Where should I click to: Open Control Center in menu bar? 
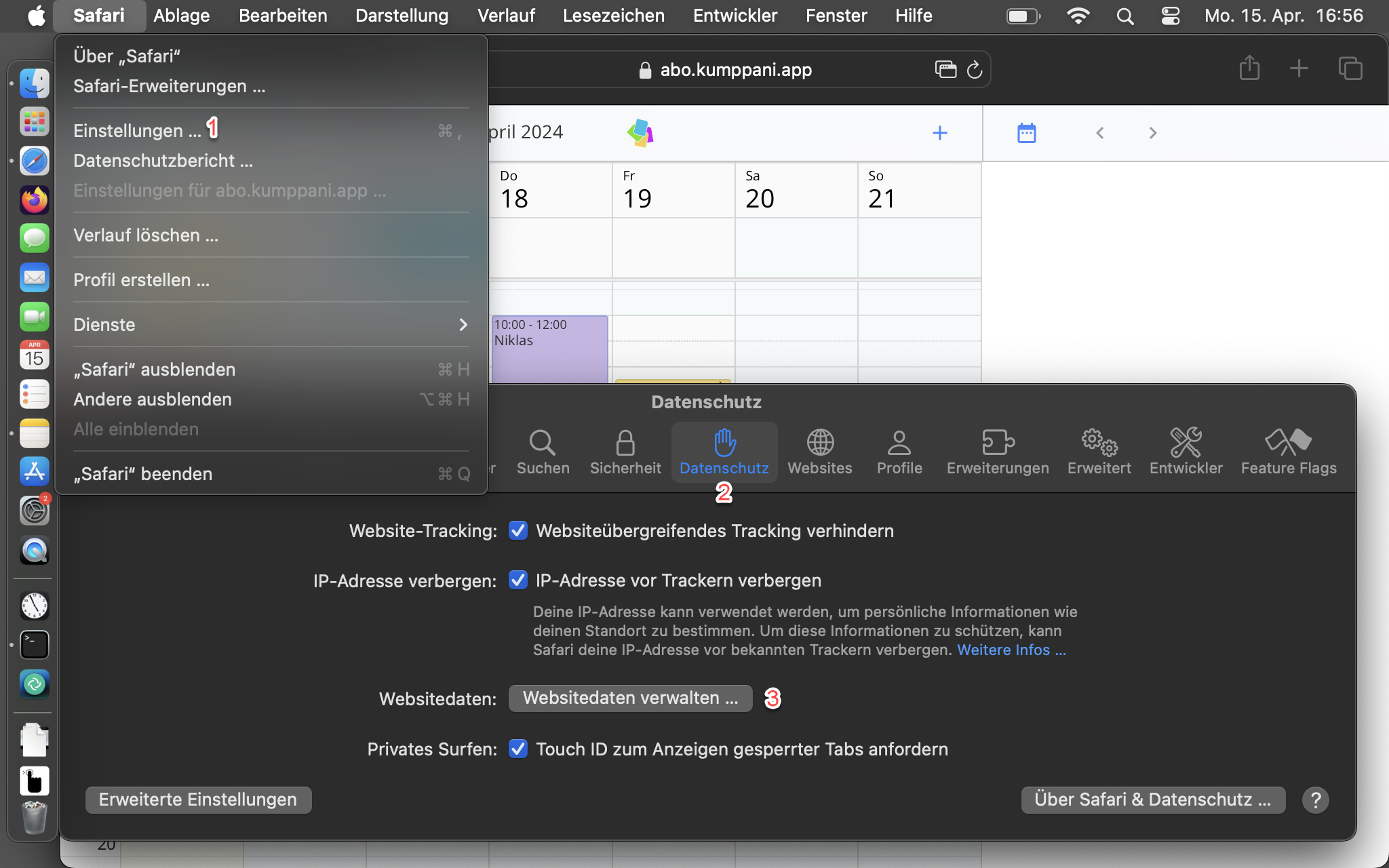[x=1171, y=16]
